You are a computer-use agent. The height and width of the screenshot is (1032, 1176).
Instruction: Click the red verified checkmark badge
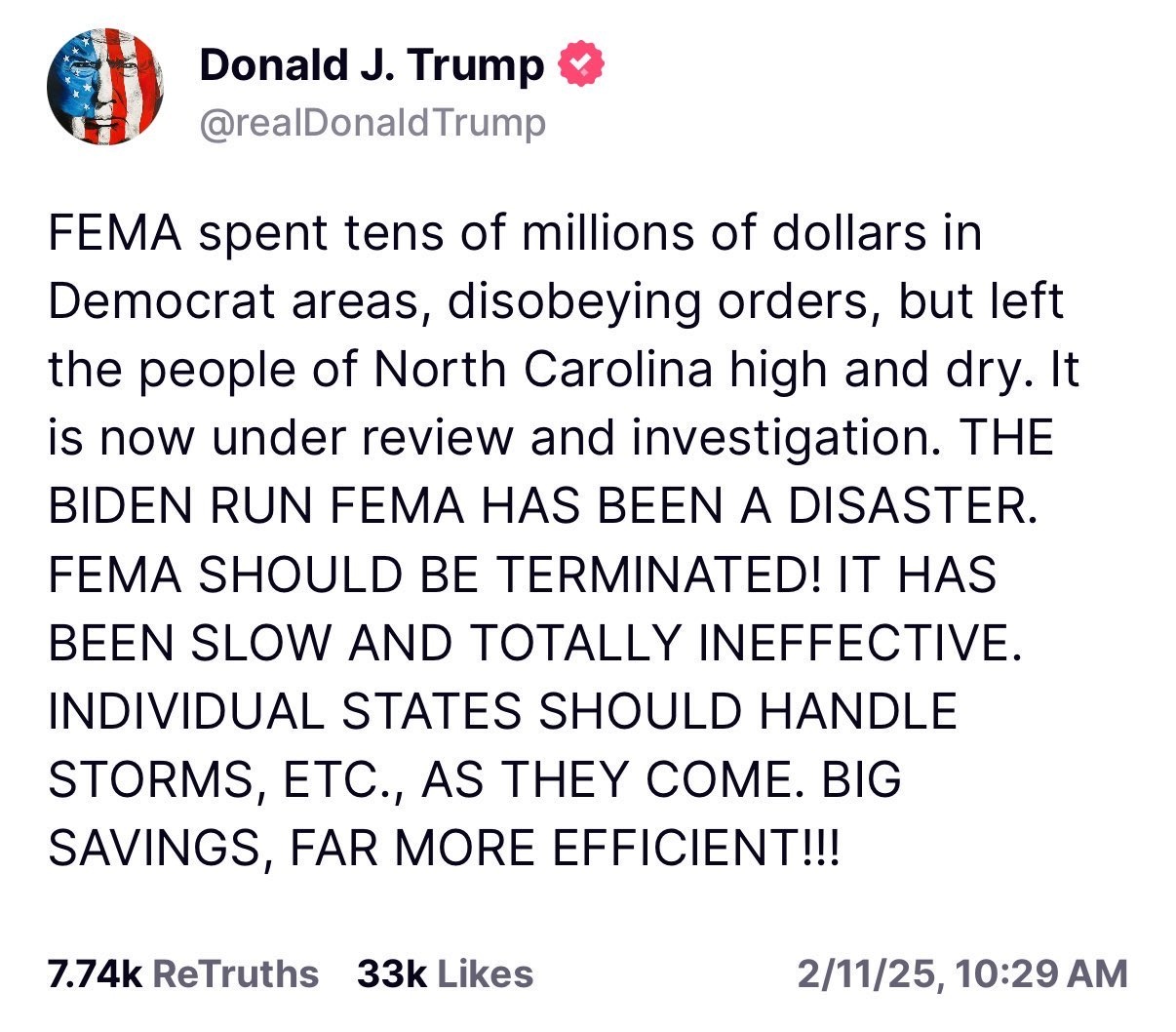click(x=582, y=64)
